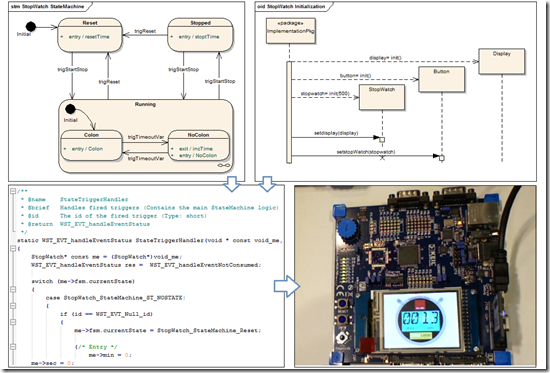This screenshot has width=550, height=373.
Task: Click the 'me->min = 0;' code line
Action: pos(110,355)
